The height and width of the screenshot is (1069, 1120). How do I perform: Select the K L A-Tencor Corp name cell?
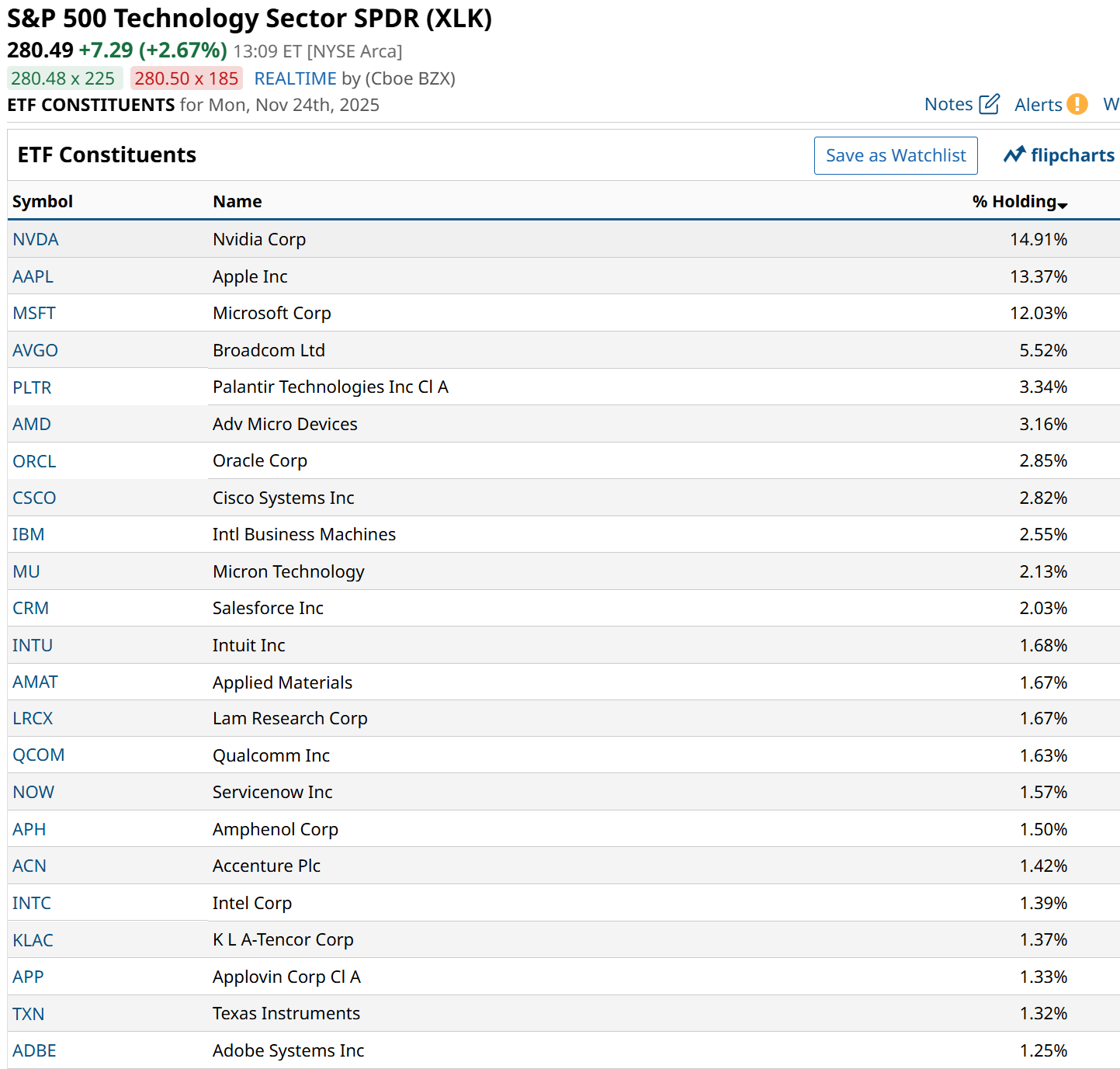(x=283, y=939)
